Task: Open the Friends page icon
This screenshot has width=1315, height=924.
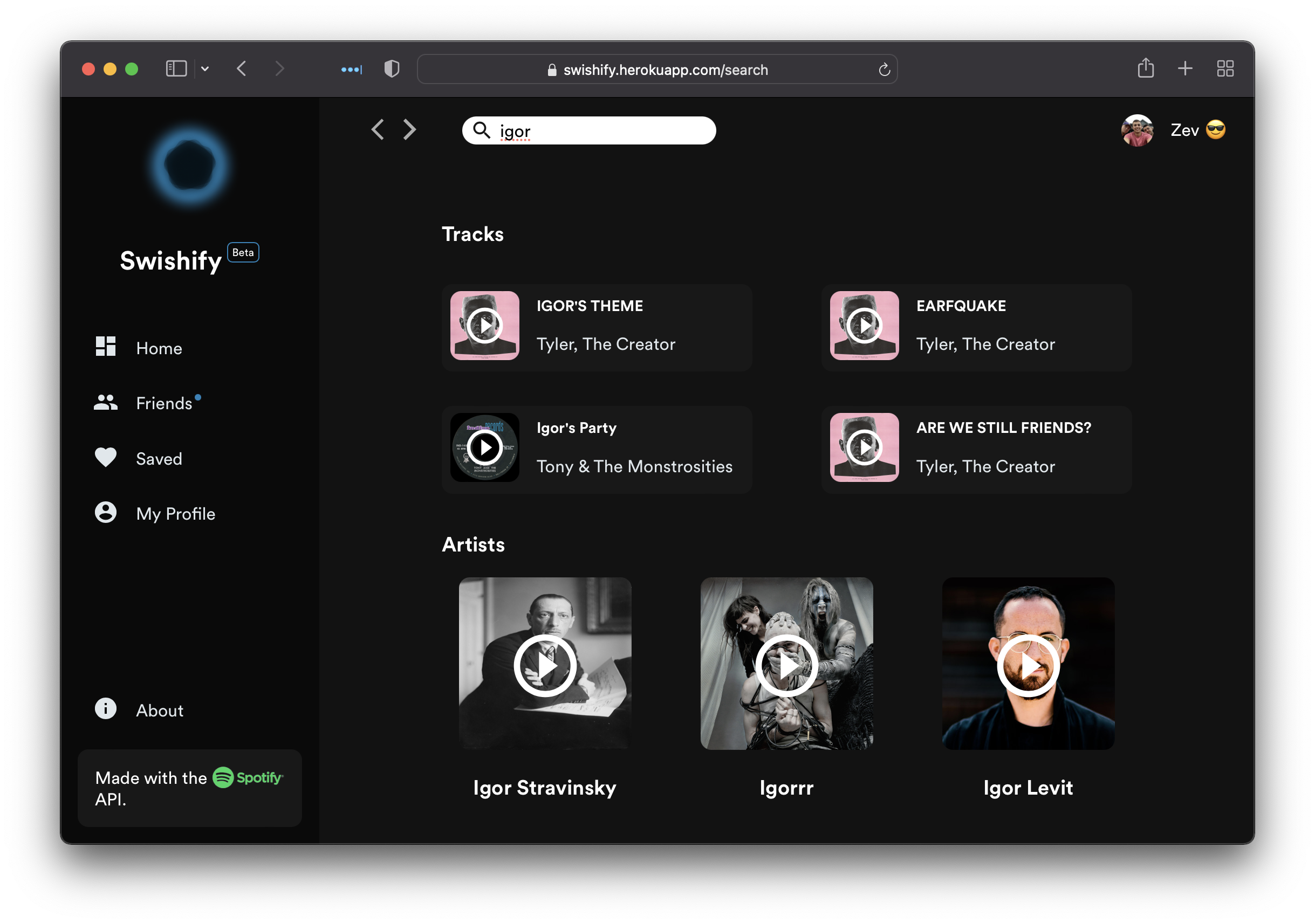Action: tap(105, 402)
